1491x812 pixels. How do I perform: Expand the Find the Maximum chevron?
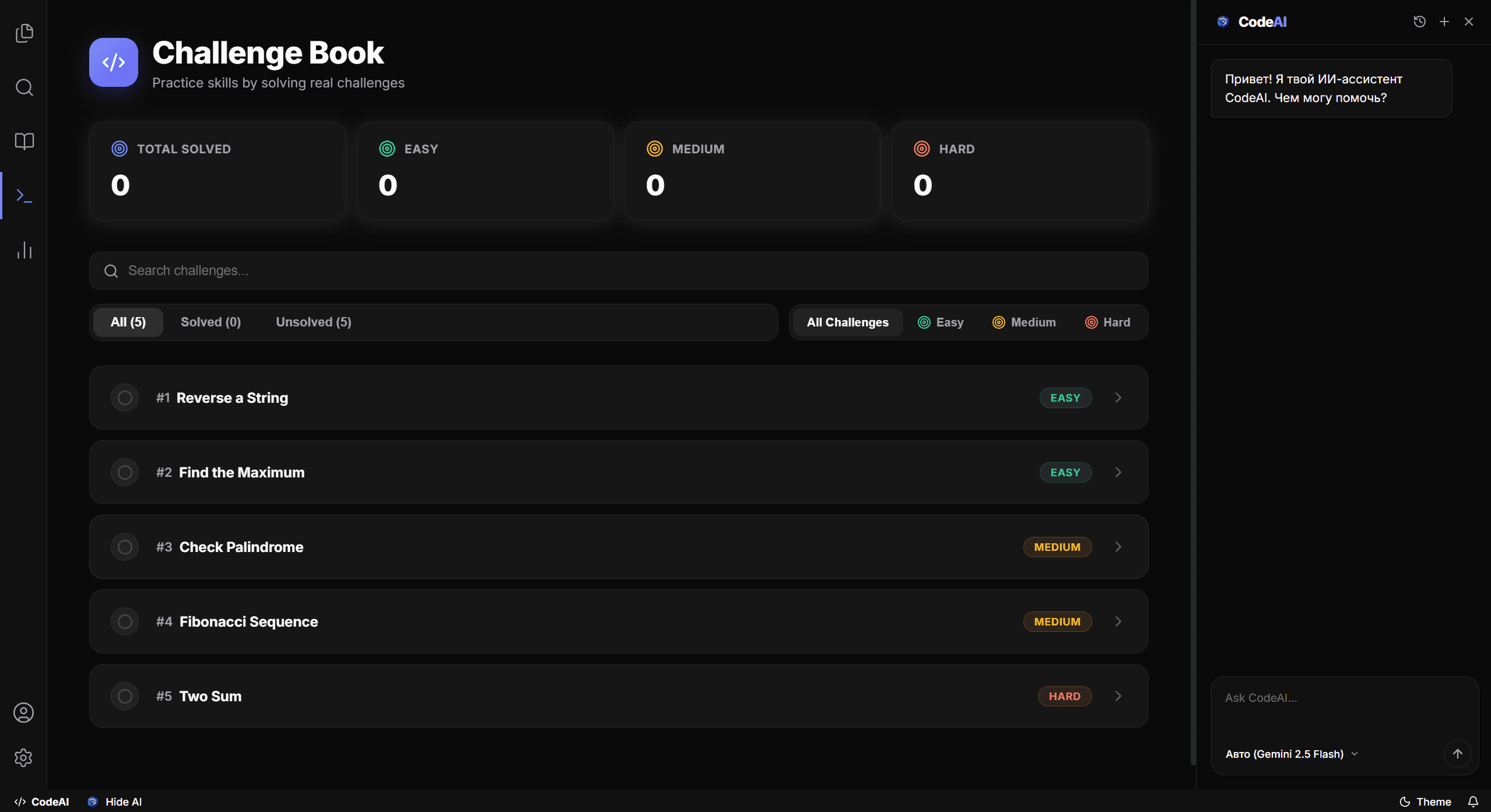pyautogui.click(x=1118, y=472)
